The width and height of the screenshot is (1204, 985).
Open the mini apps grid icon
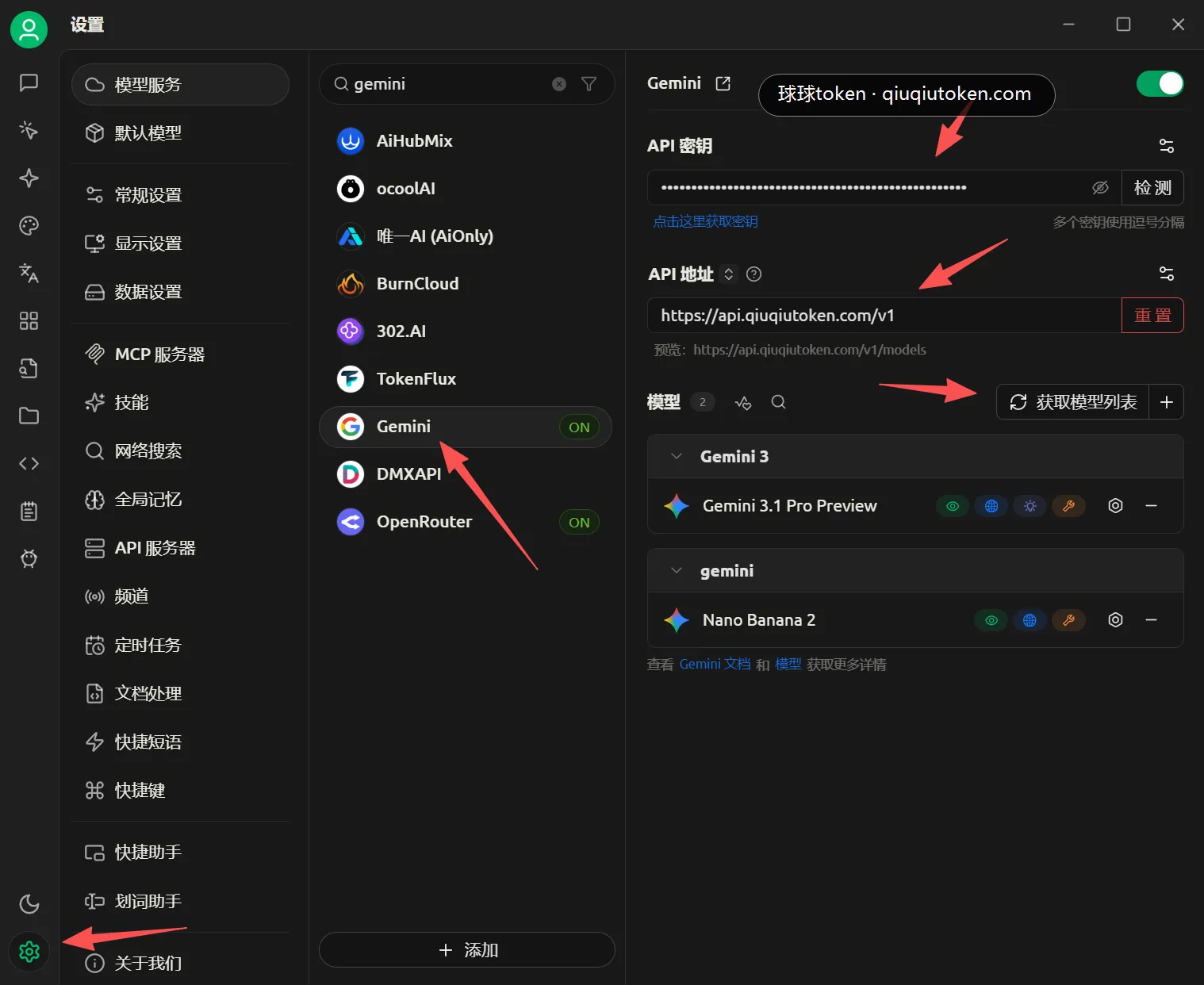pyautogui.click(x=29, y=320)
